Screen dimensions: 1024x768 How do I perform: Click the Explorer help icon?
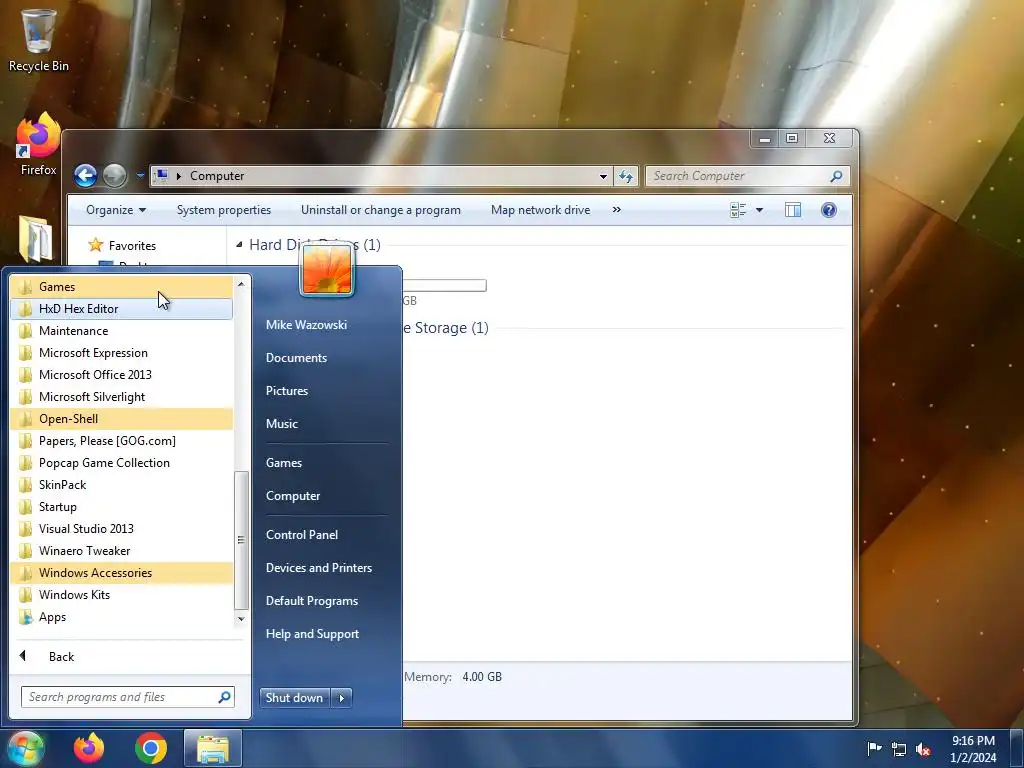[x=829, y=210]
